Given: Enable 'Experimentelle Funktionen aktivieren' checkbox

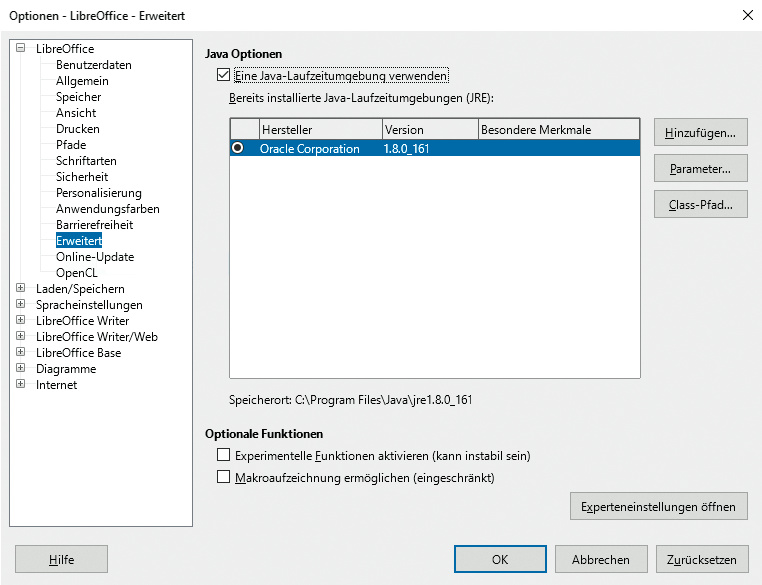Looking at the screenshot, I should click(x=223, y=455).
